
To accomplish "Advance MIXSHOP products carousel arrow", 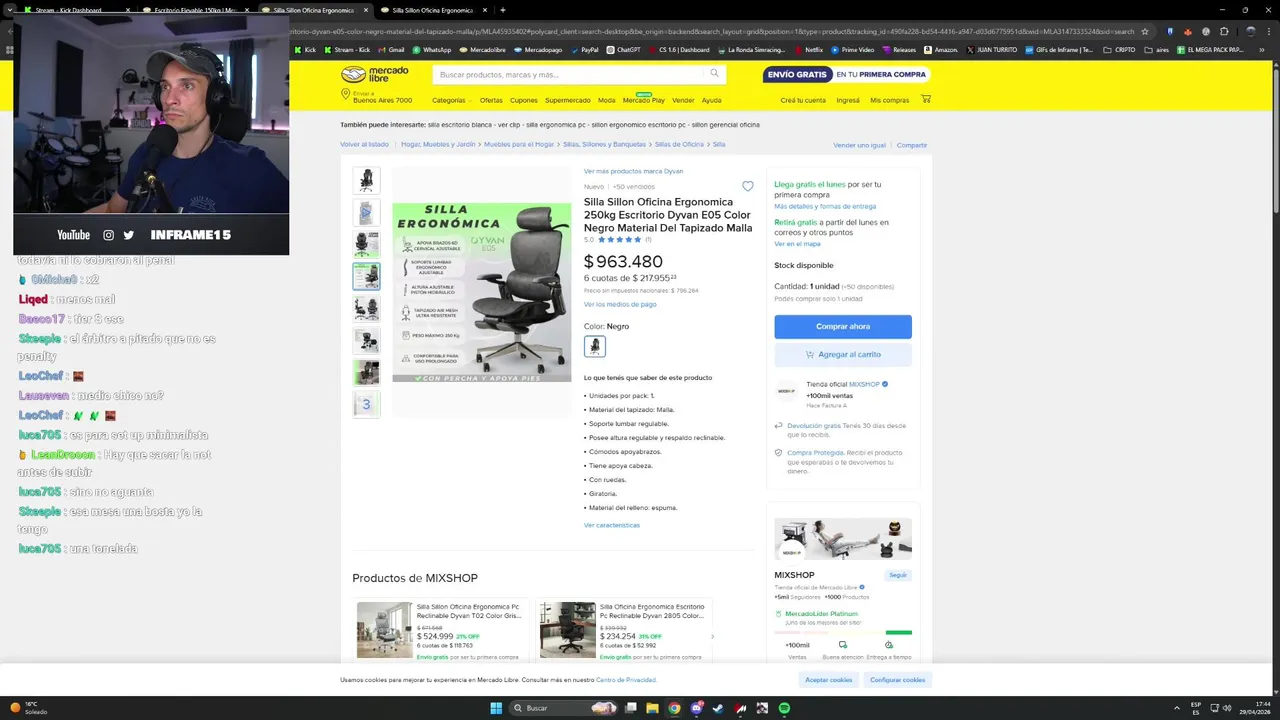I will (712, 636).
